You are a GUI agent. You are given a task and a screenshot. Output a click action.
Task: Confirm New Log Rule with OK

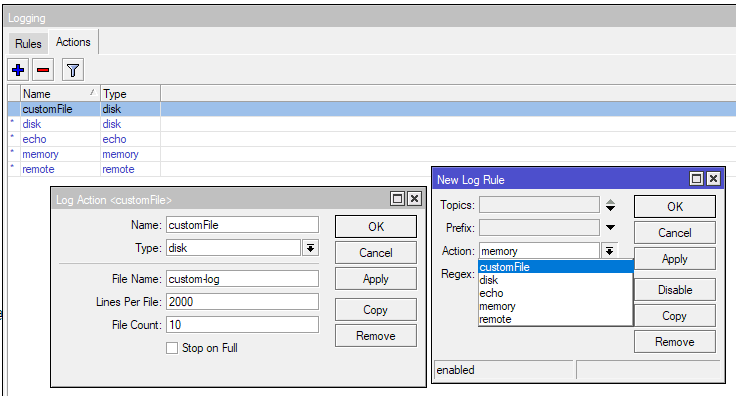675,207
